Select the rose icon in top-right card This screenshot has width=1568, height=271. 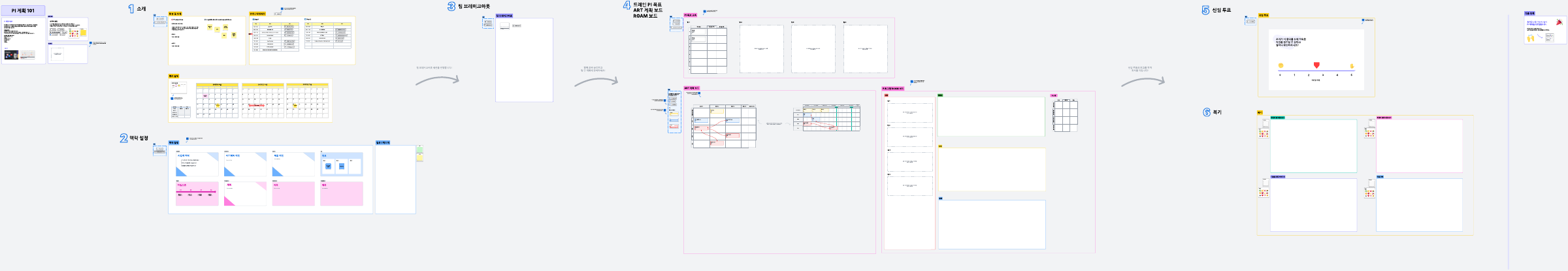pos(1559,24)
